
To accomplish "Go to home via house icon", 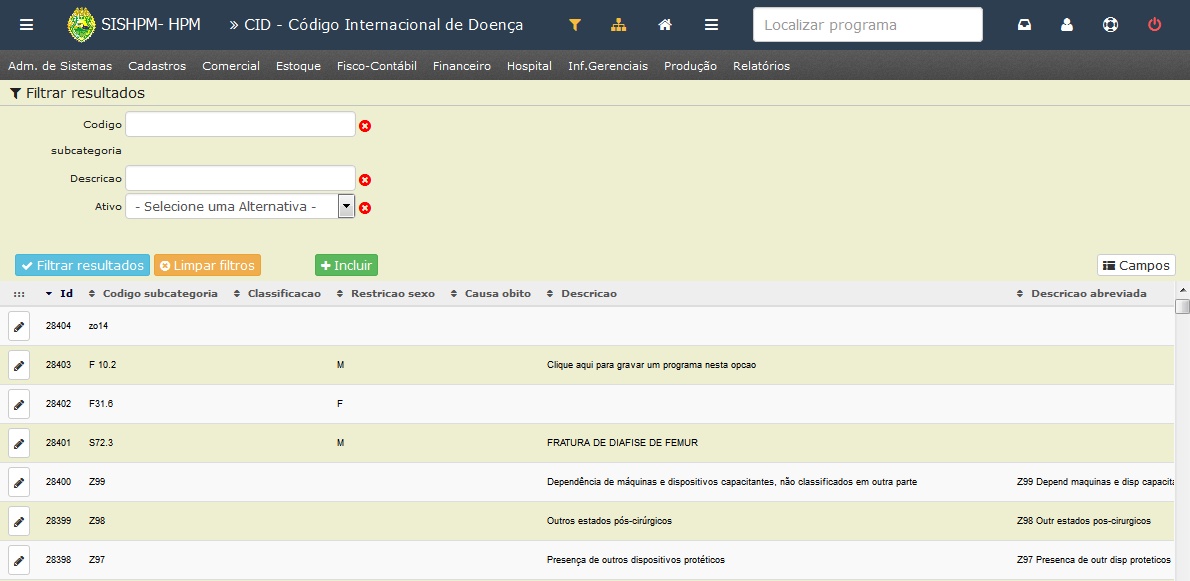I will (665, 25).
